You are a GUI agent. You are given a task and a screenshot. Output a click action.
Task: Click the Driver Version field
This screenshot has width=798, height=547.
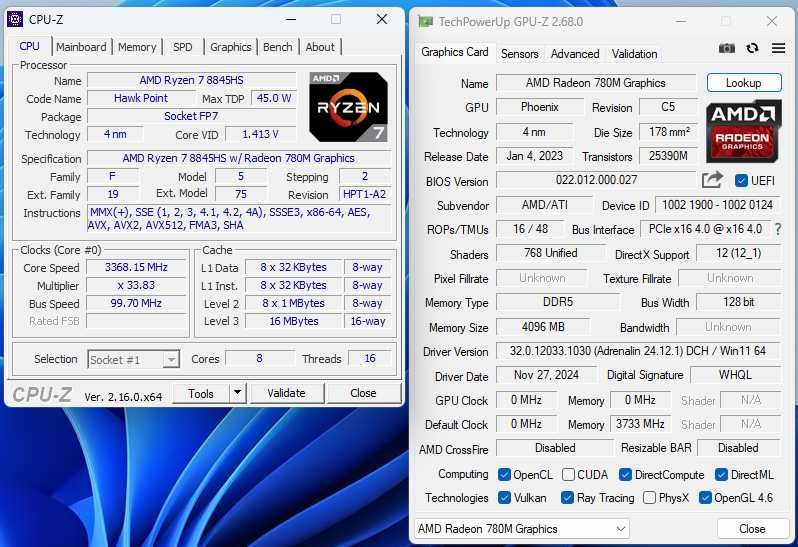point(638,351)
